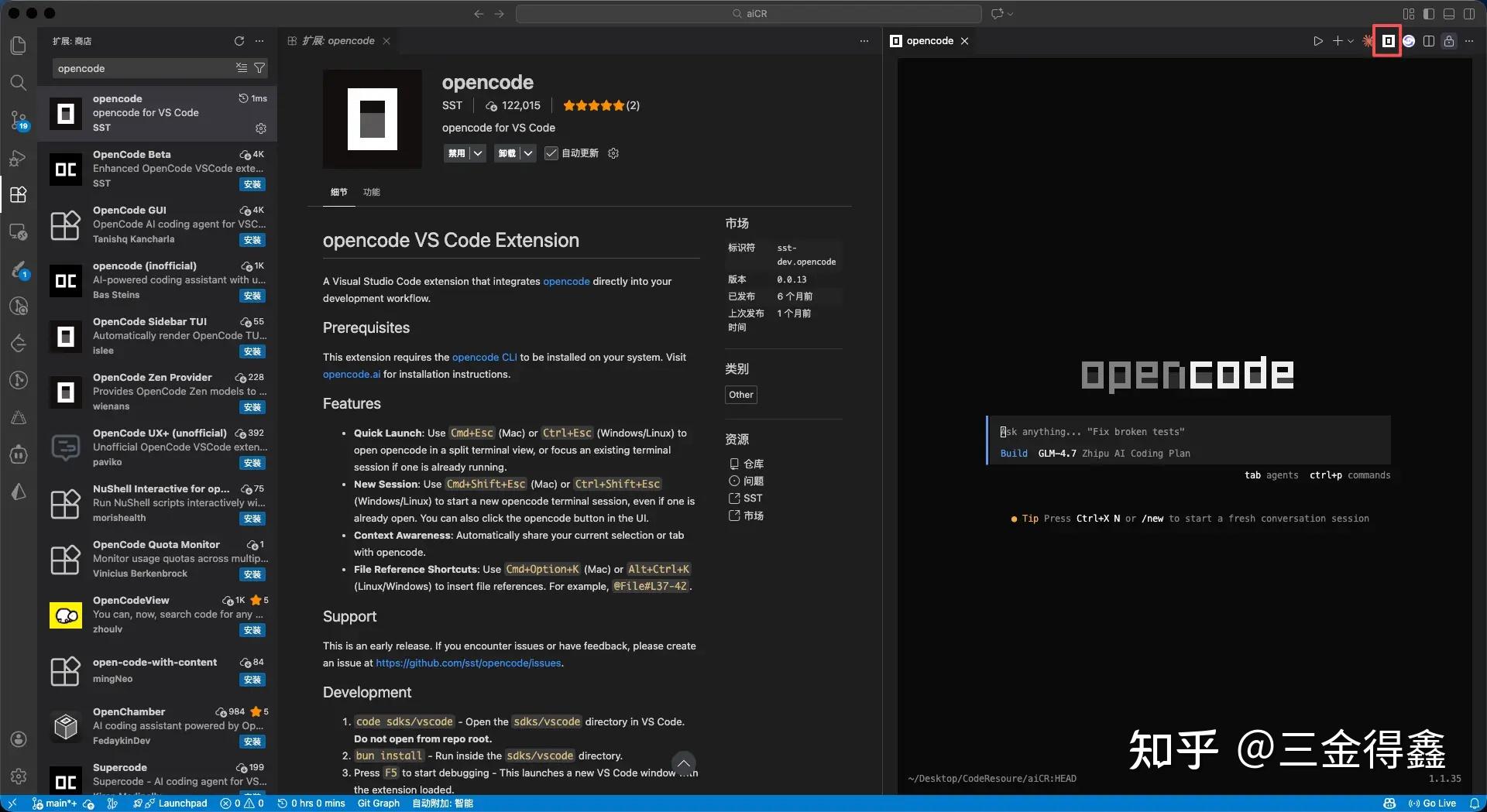
Task: Click the split editor icon in terminal toolbar
Action: pos(1429,41)
